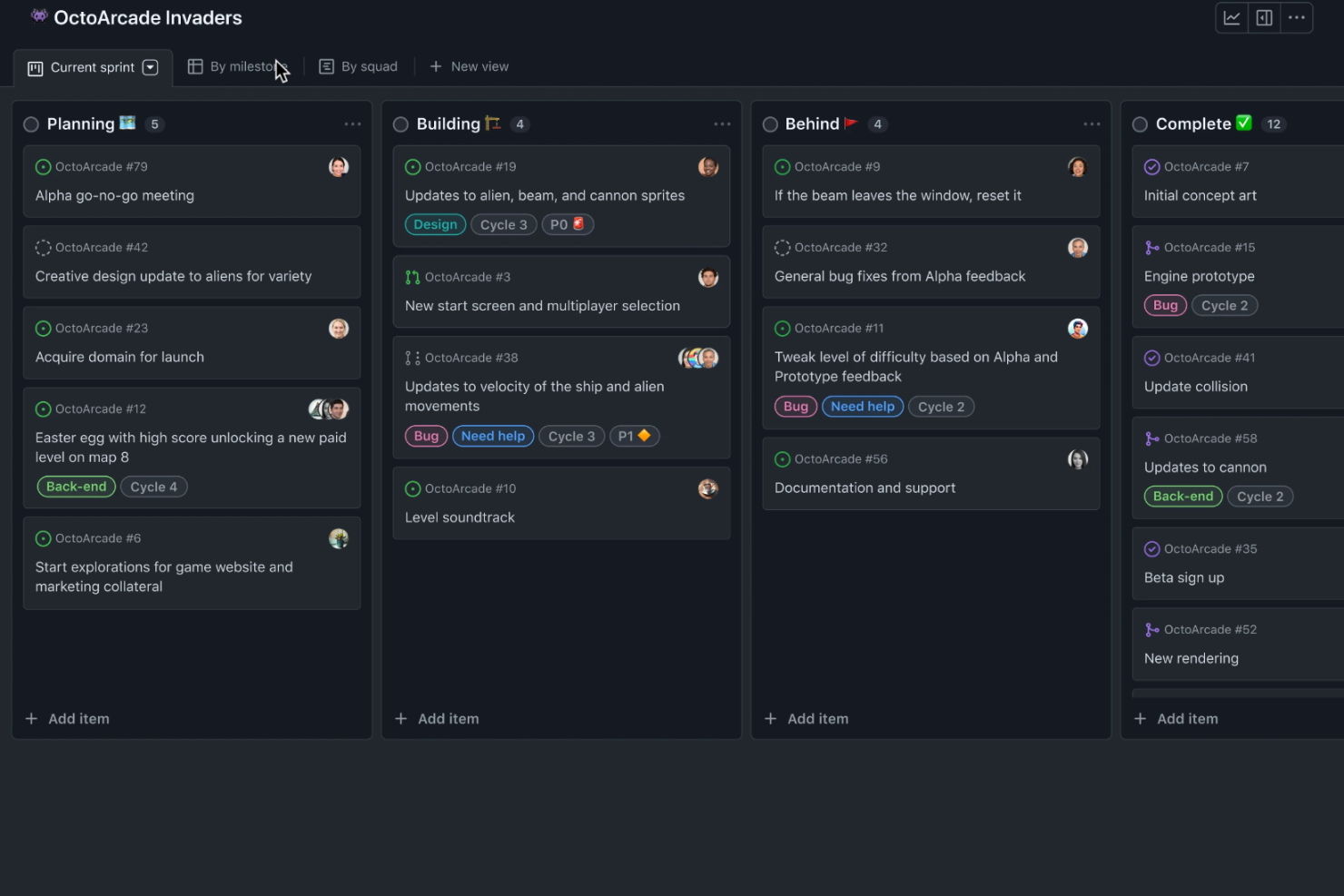This screenshot has width=1344, height=896.
Task: Click the OctoArcade invader logo
Action: pos(39,16)
